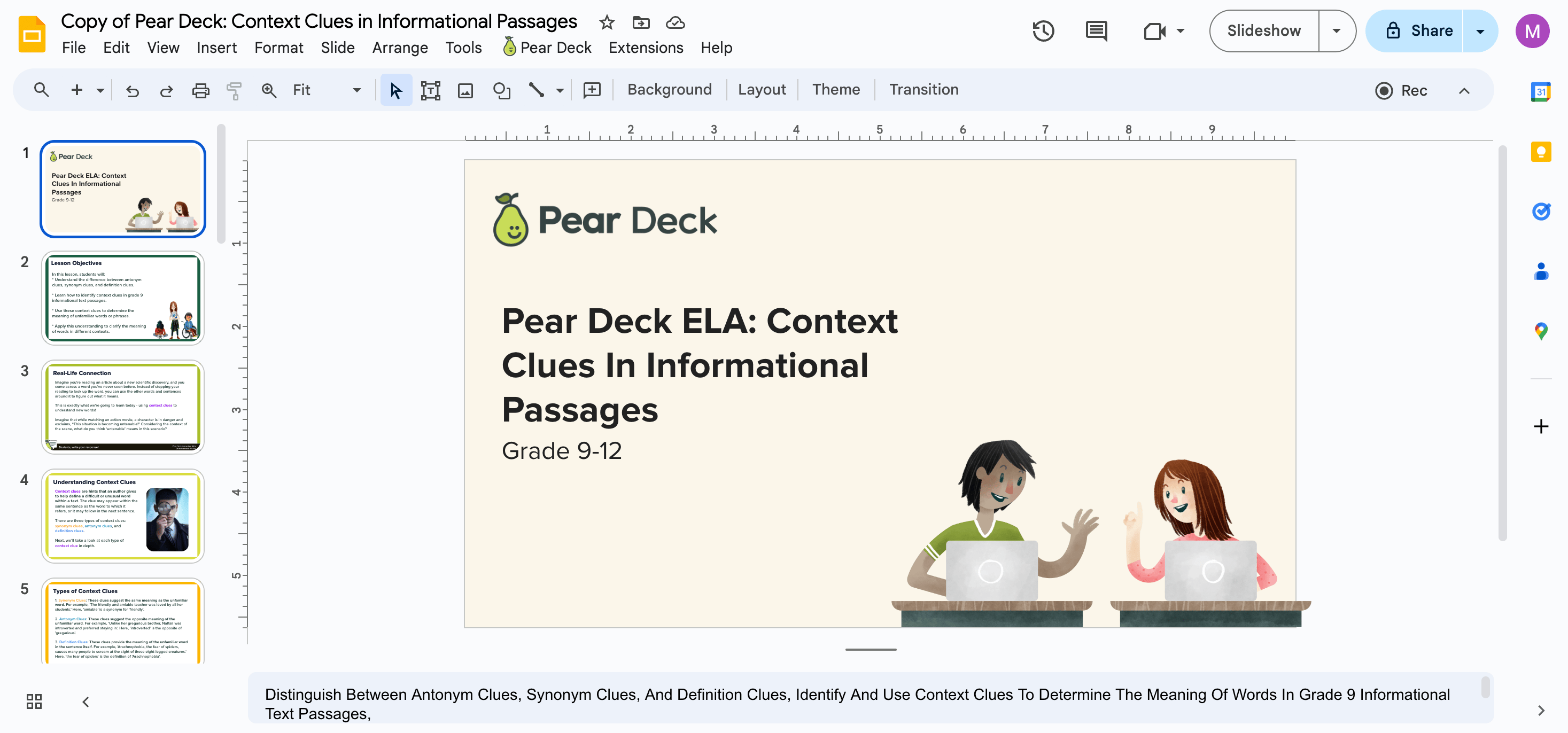
Task: Click the Share button
Action: click(x=1415, y=30)
